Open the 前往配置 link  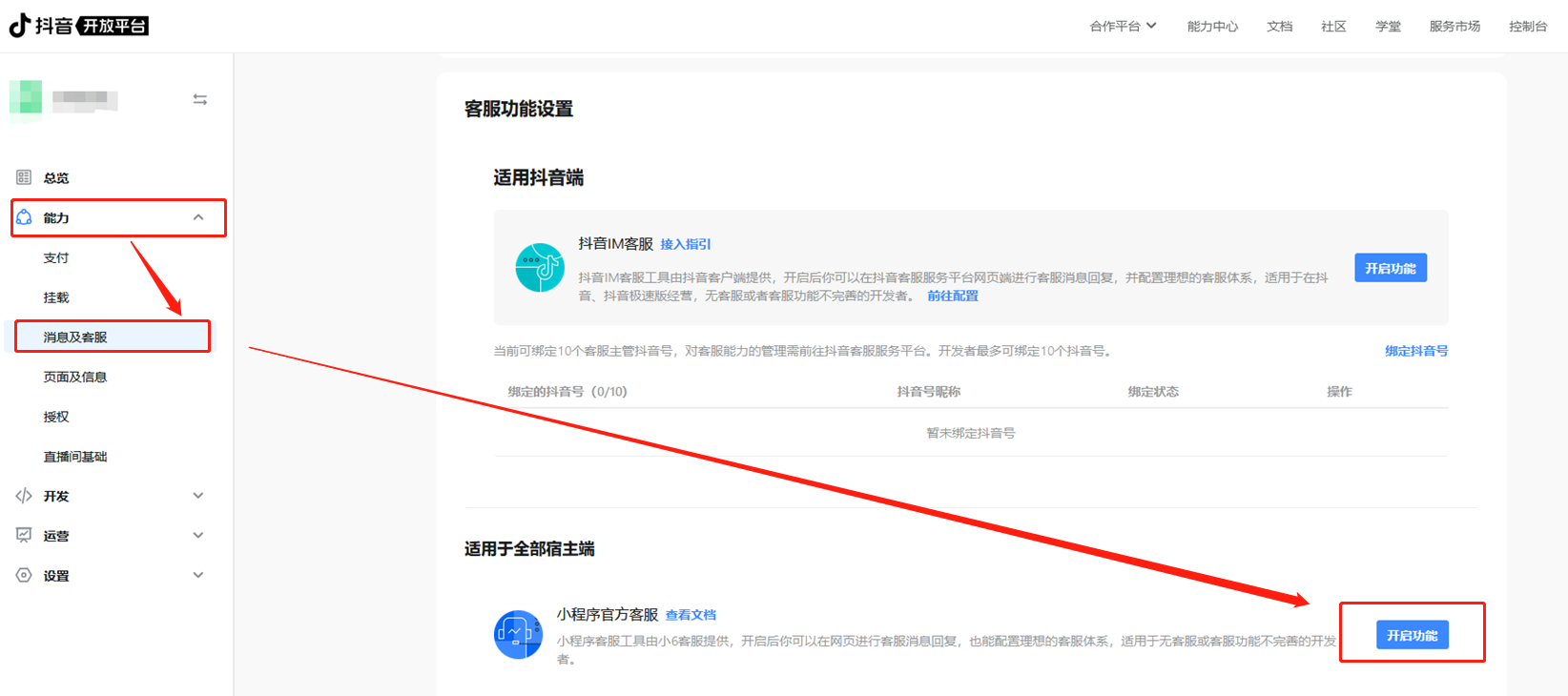[x=953, y=296]
